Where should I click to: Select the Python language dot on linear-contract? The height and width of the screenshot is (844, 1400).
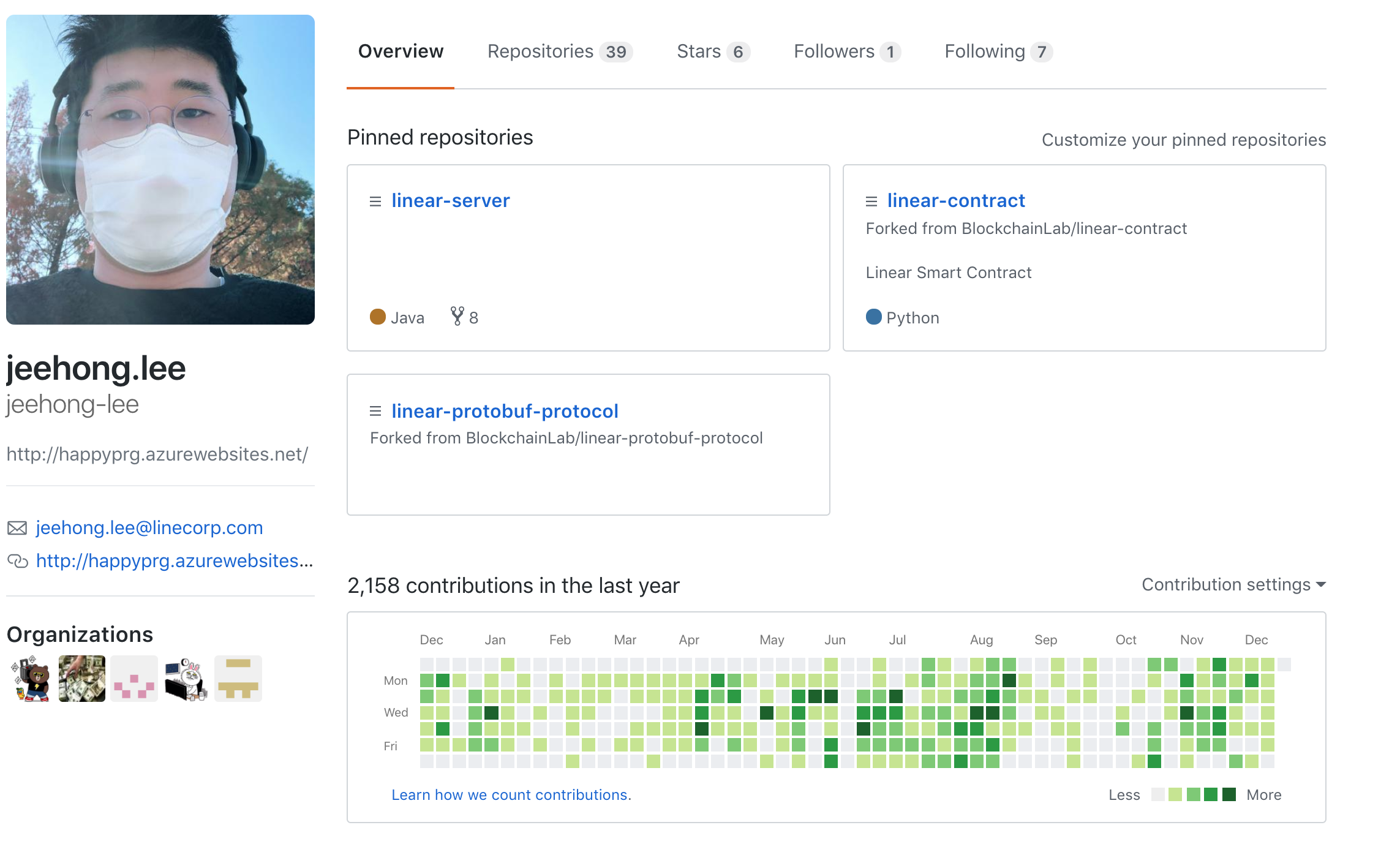click(x=874, y=317)
